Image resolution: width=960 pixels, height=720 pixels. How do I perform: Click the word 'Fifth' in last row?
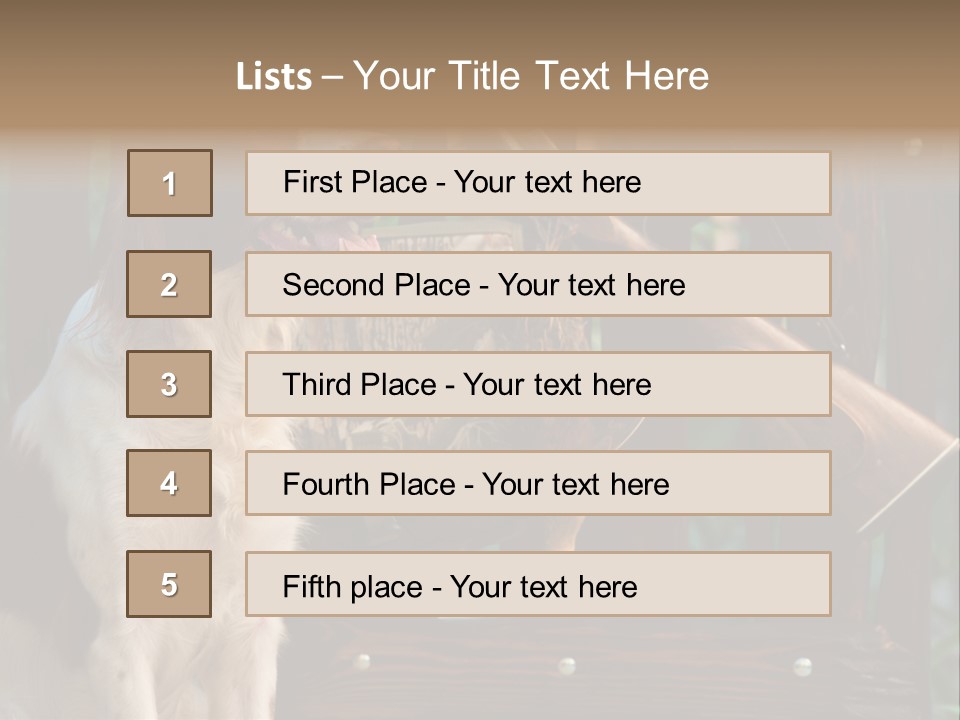pos(309,586)
